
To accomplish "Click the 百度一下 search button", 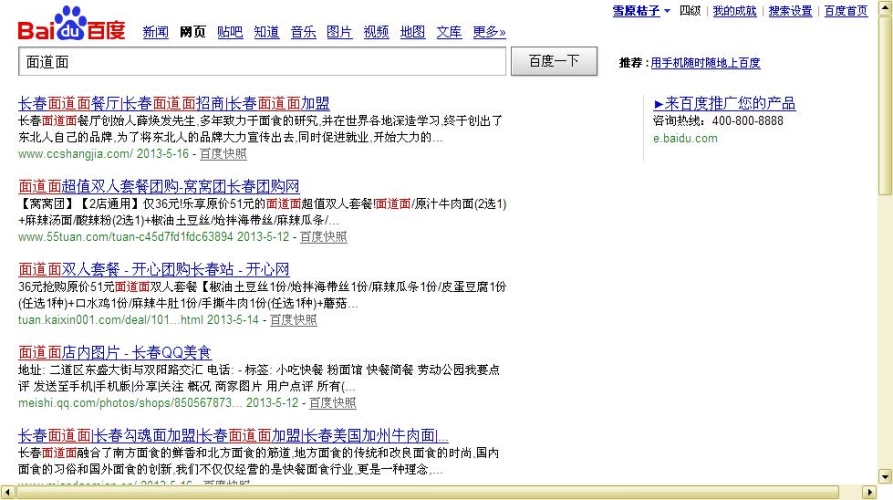I will pyautogui.click(x=554, y=61).
